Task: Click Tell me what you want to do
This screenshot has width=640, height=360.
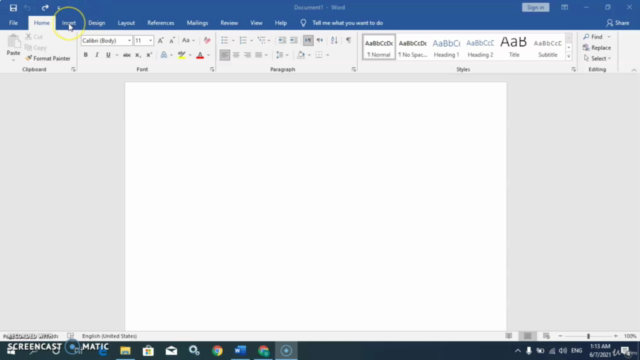Action: click(x=347, y=23)
